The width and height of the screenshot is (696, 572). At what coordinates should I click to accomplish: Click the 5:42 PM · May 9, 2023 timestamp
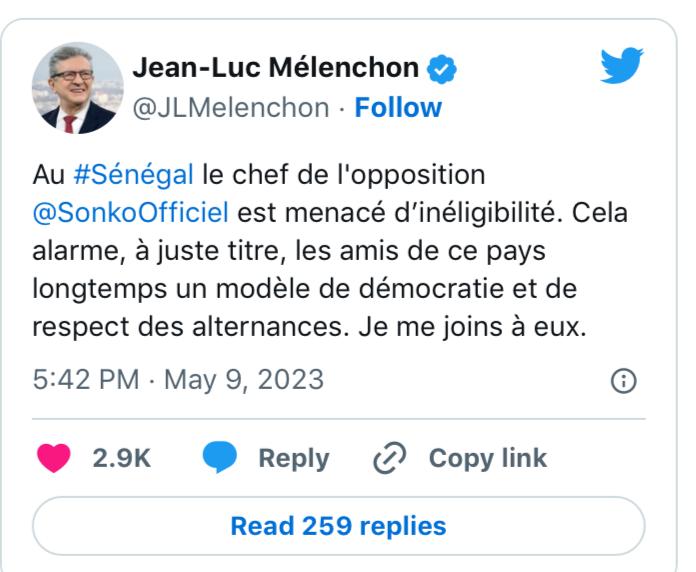click(x=179, y=381)
